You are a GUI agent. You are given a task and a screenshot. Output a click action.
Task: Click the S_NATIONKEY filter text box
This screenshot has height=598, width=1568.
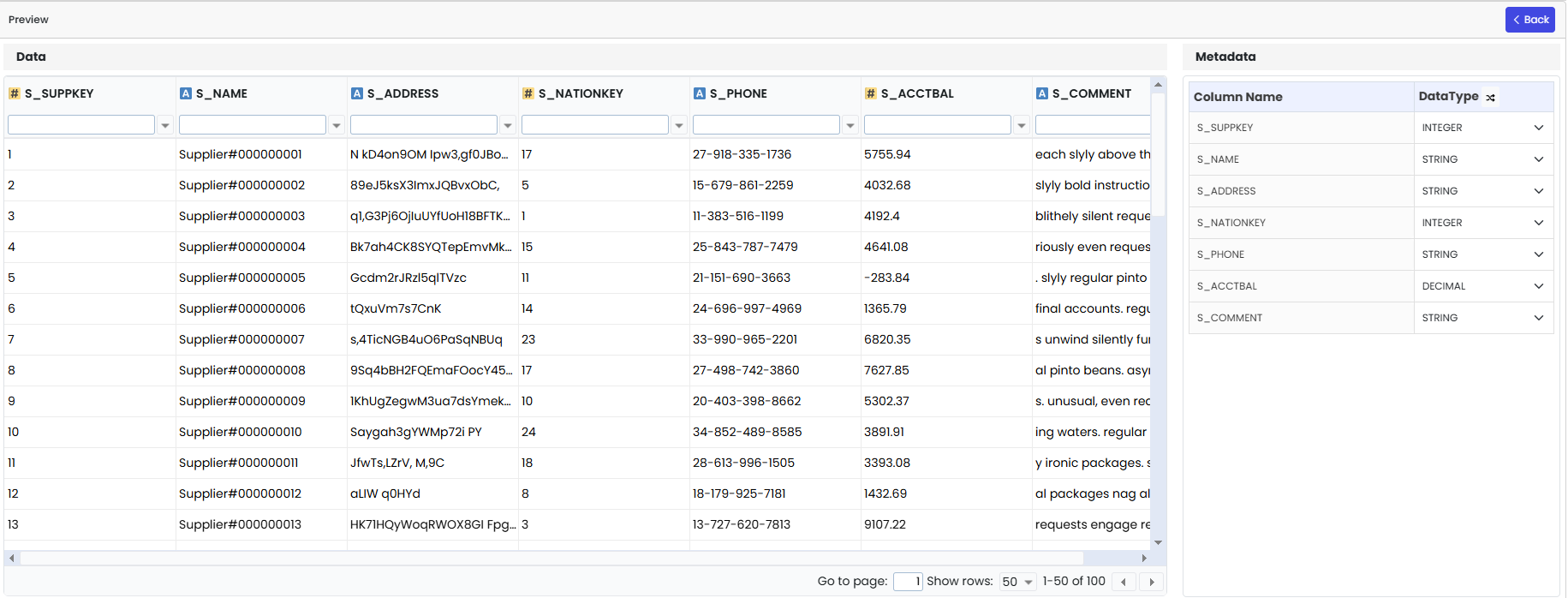click(x=595, y=125)
